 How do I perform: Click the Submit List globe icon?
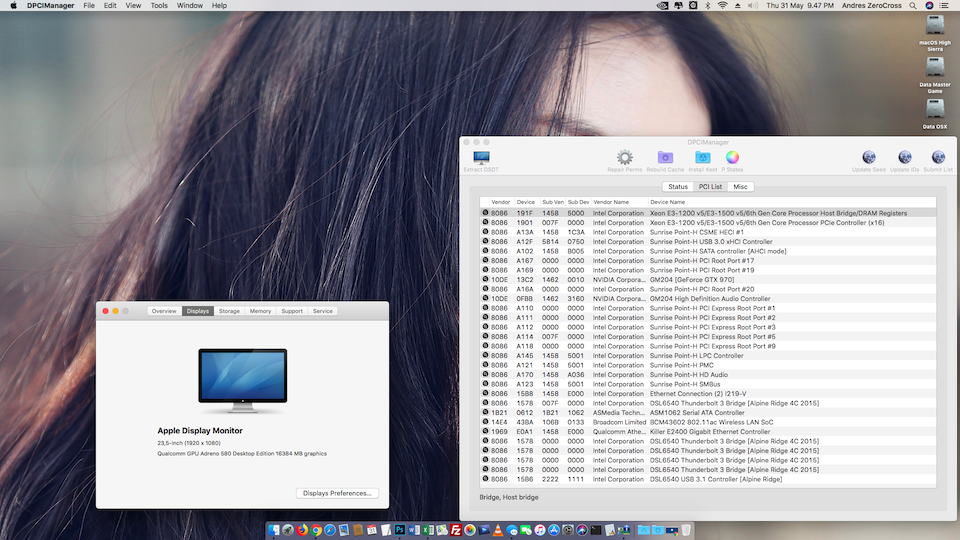(938, 158)
